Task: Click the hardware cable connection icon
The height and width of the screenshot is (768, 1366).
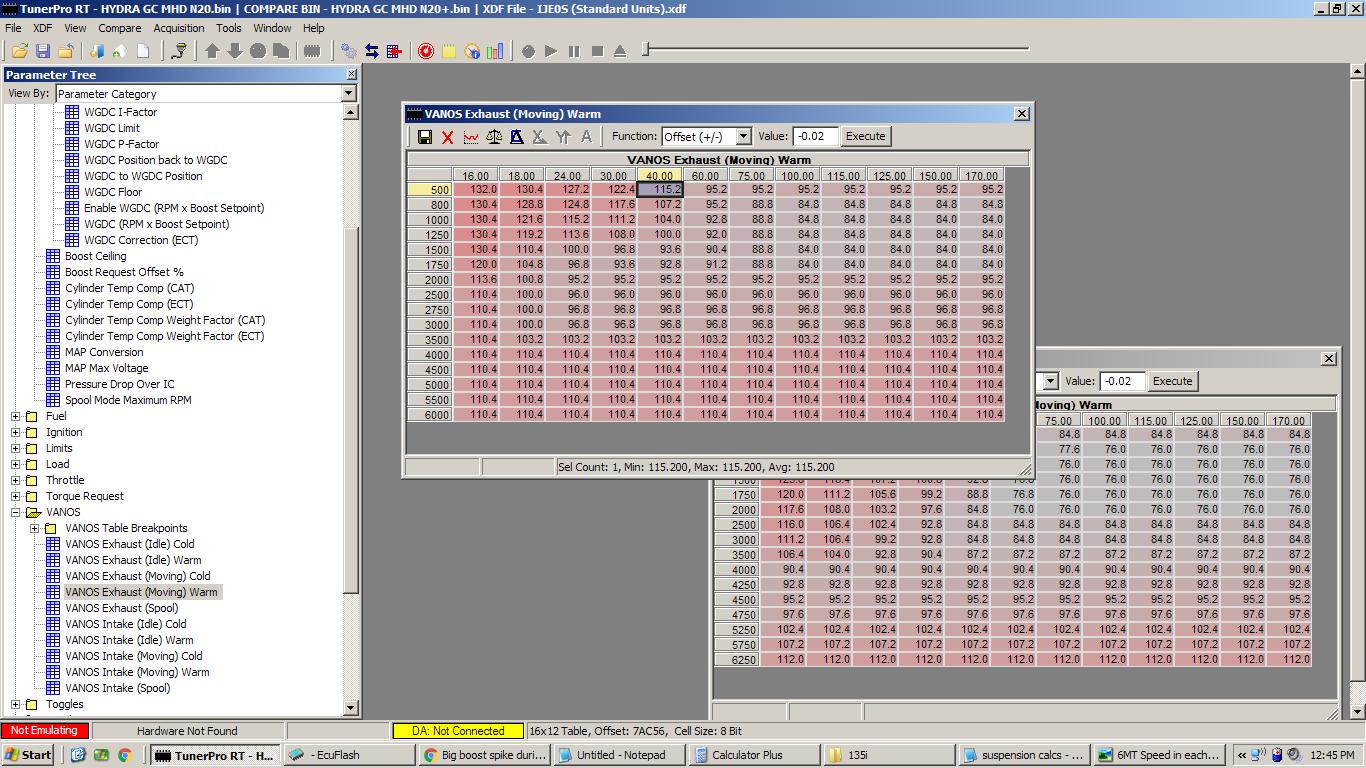Action: [x=180, y=51]
